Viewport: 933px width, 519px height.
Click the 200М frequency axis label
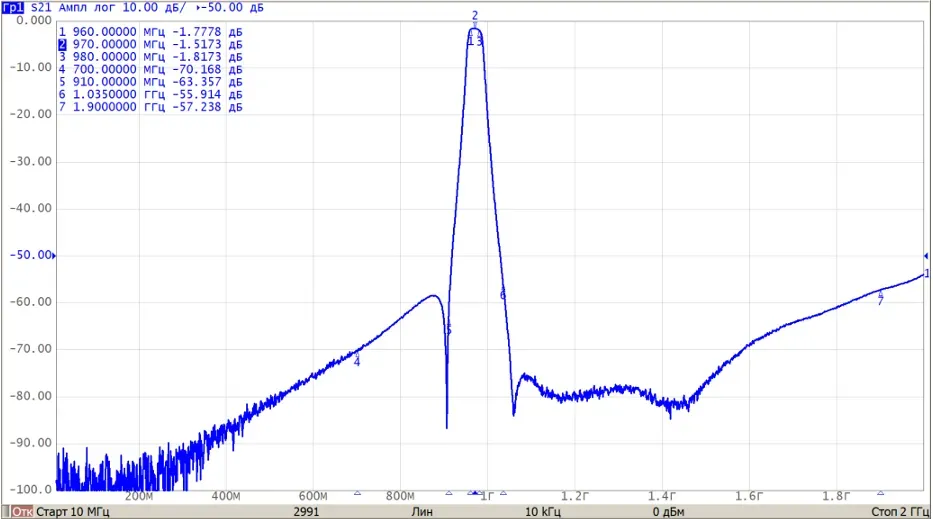(139, 496)
